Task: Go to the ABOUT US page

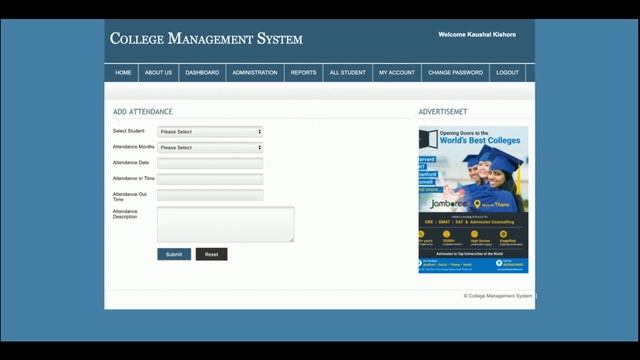Action: [x=158, y=73]
